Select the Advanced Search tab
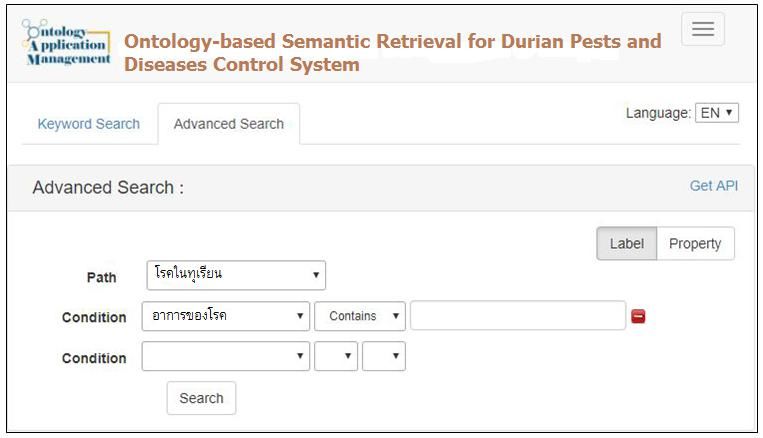Screen dimensions: 763x438 point(229,124)
